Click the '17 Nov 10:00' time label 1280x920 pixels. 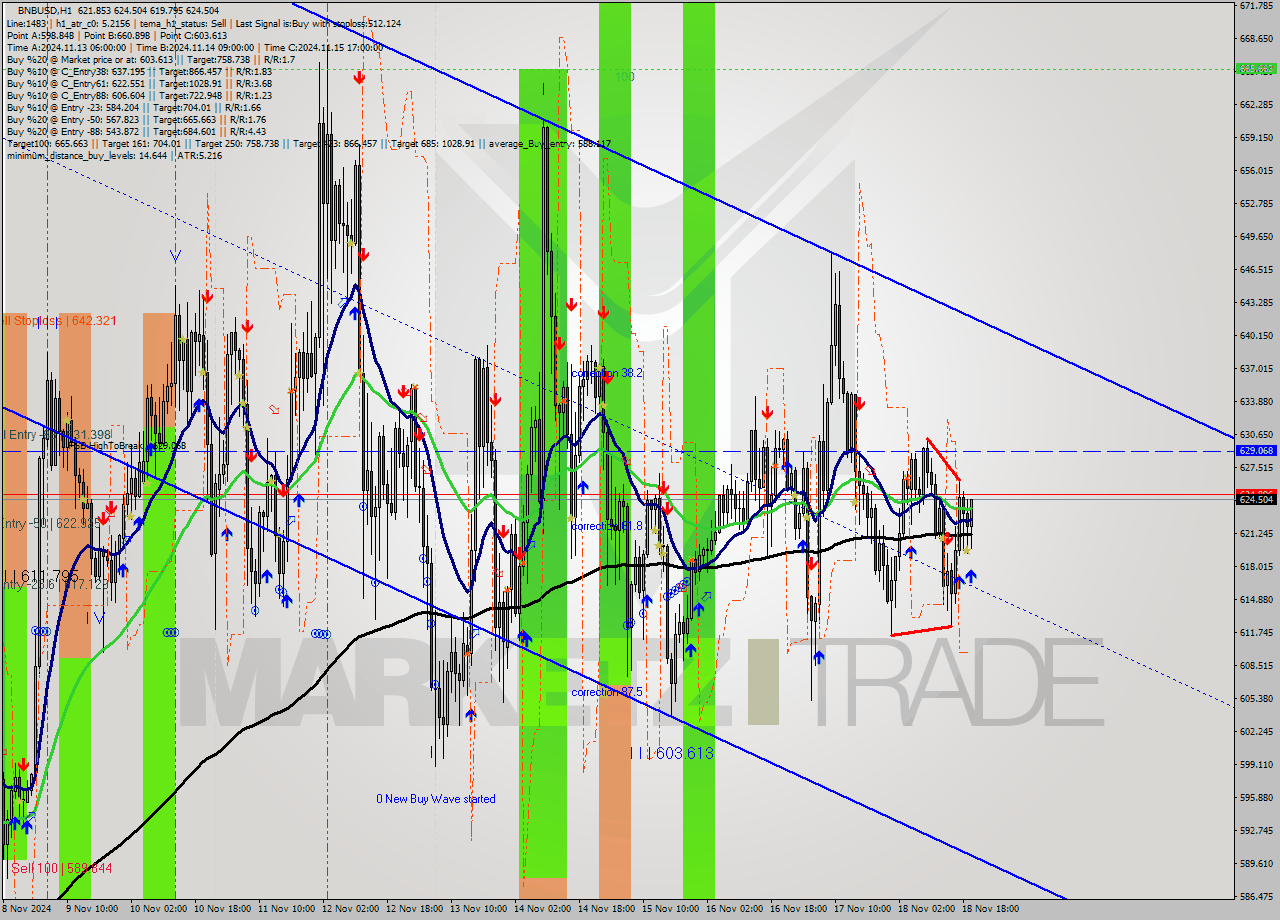[862, 909]
